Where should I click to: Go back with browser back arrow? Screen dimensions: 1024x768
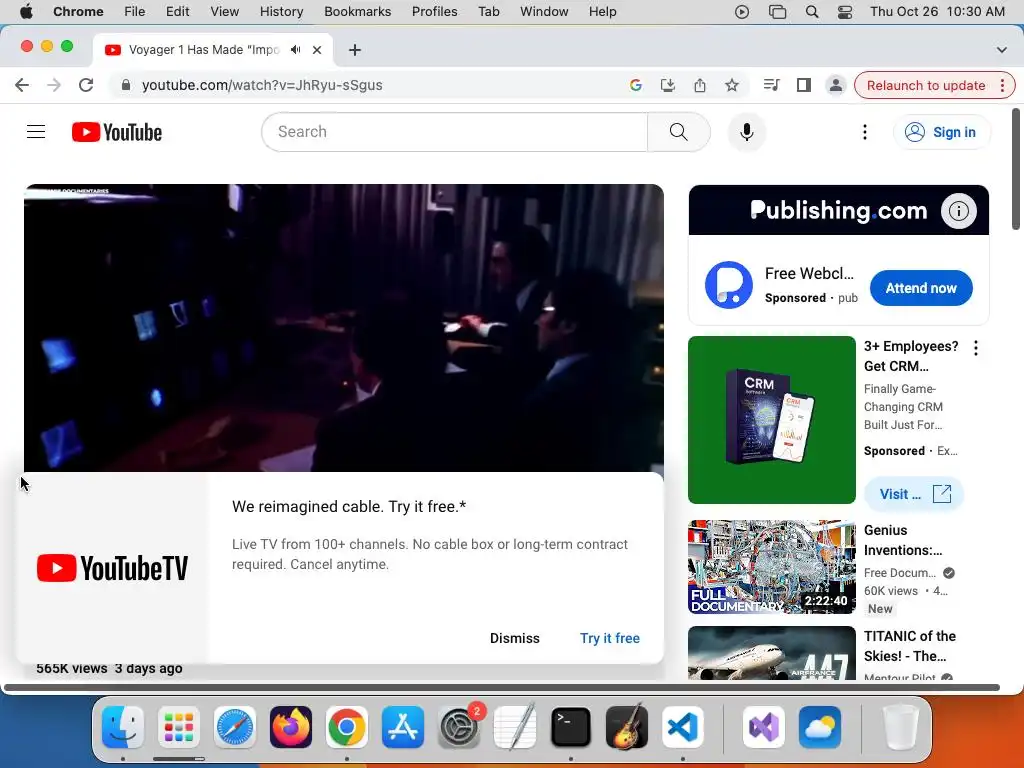point(22,85)
